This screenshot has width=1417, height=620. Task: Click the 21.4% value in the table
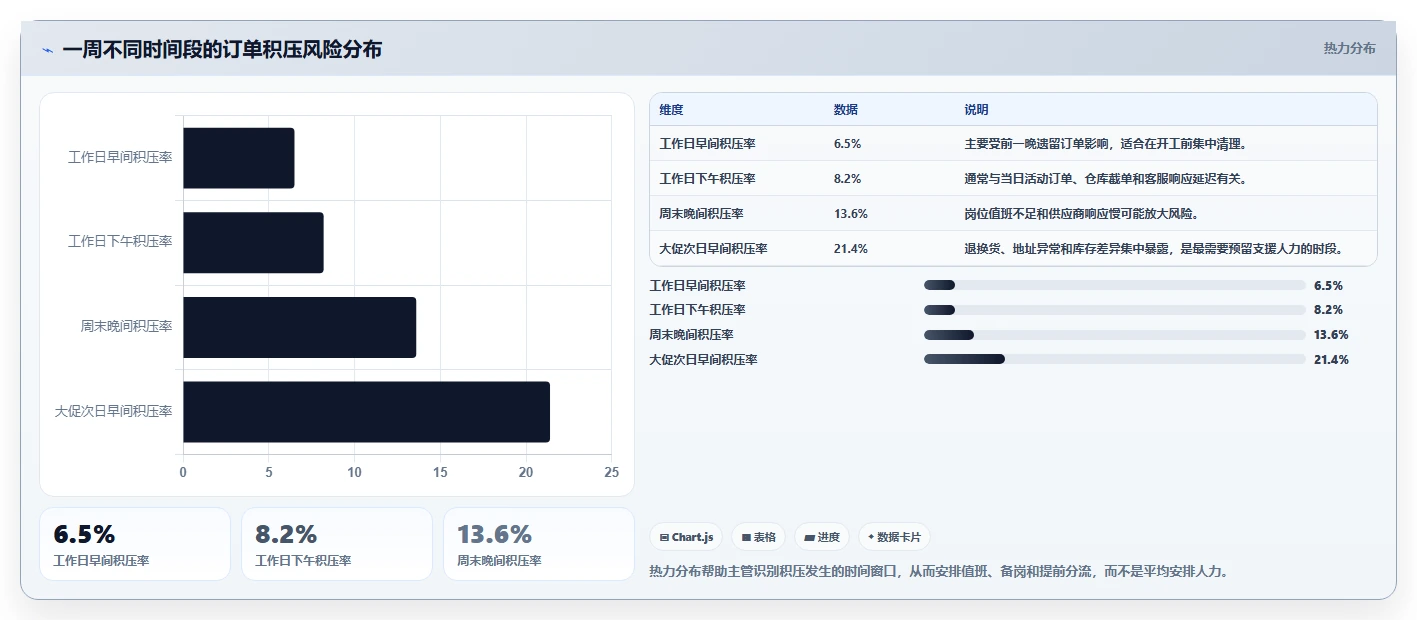[850, 249]
